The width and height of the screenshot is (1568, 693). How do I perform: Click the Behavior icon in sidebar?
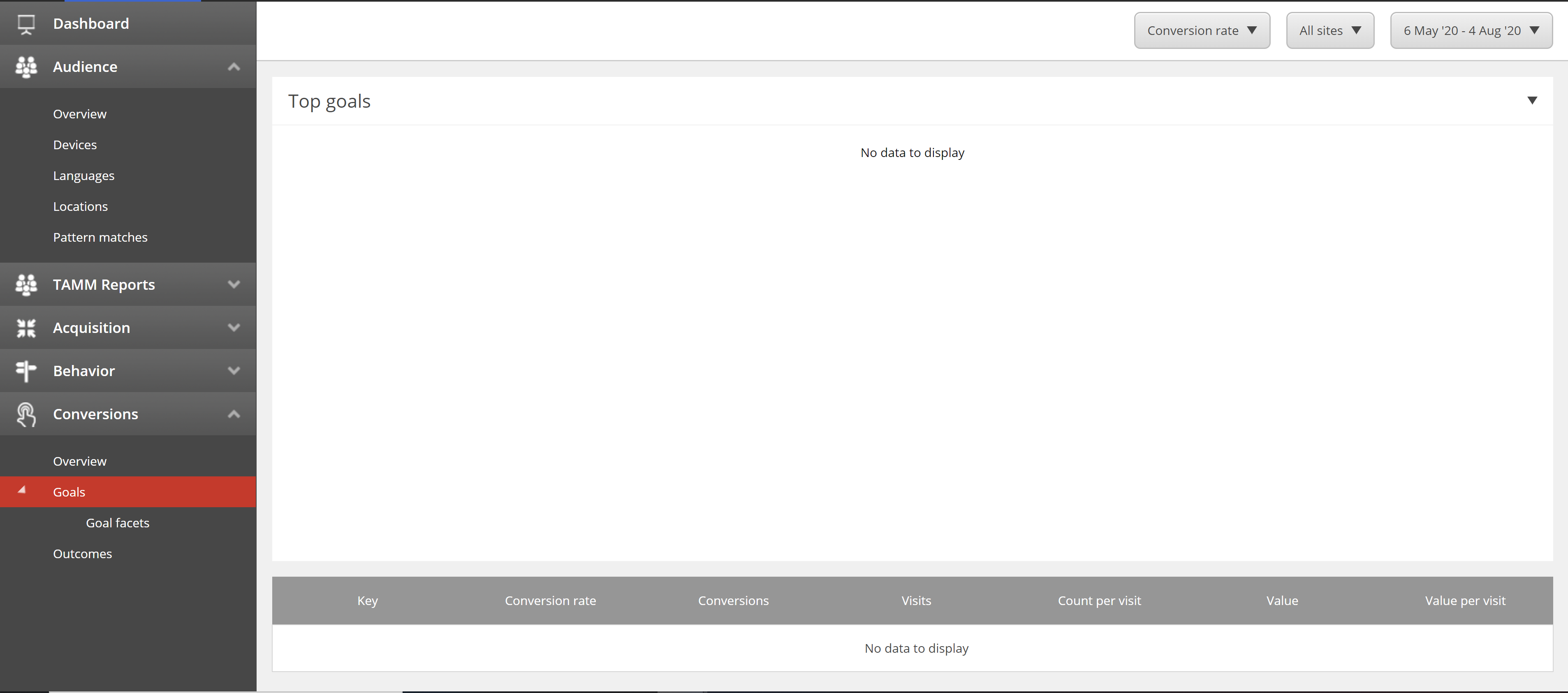[x=27, y=370]
